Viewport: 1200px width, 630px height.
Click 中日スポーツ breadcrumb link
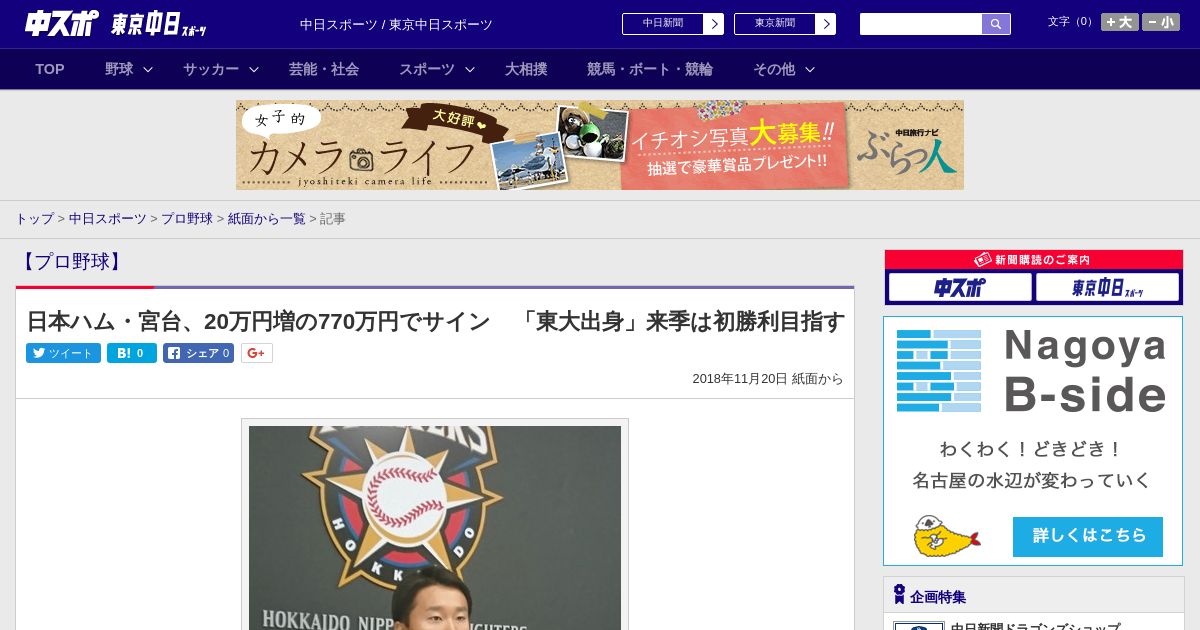tap(108, 218)
